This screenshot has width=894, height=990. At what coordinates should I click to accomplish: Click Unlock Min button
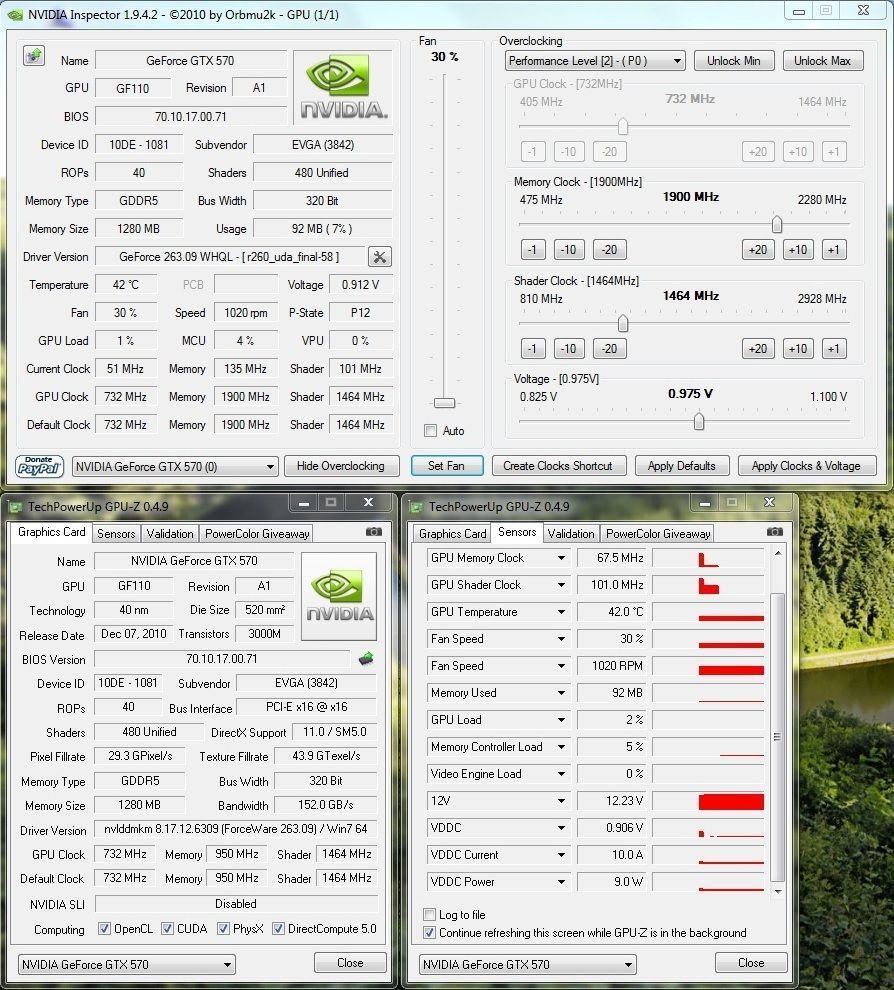(x=734, y=61)
